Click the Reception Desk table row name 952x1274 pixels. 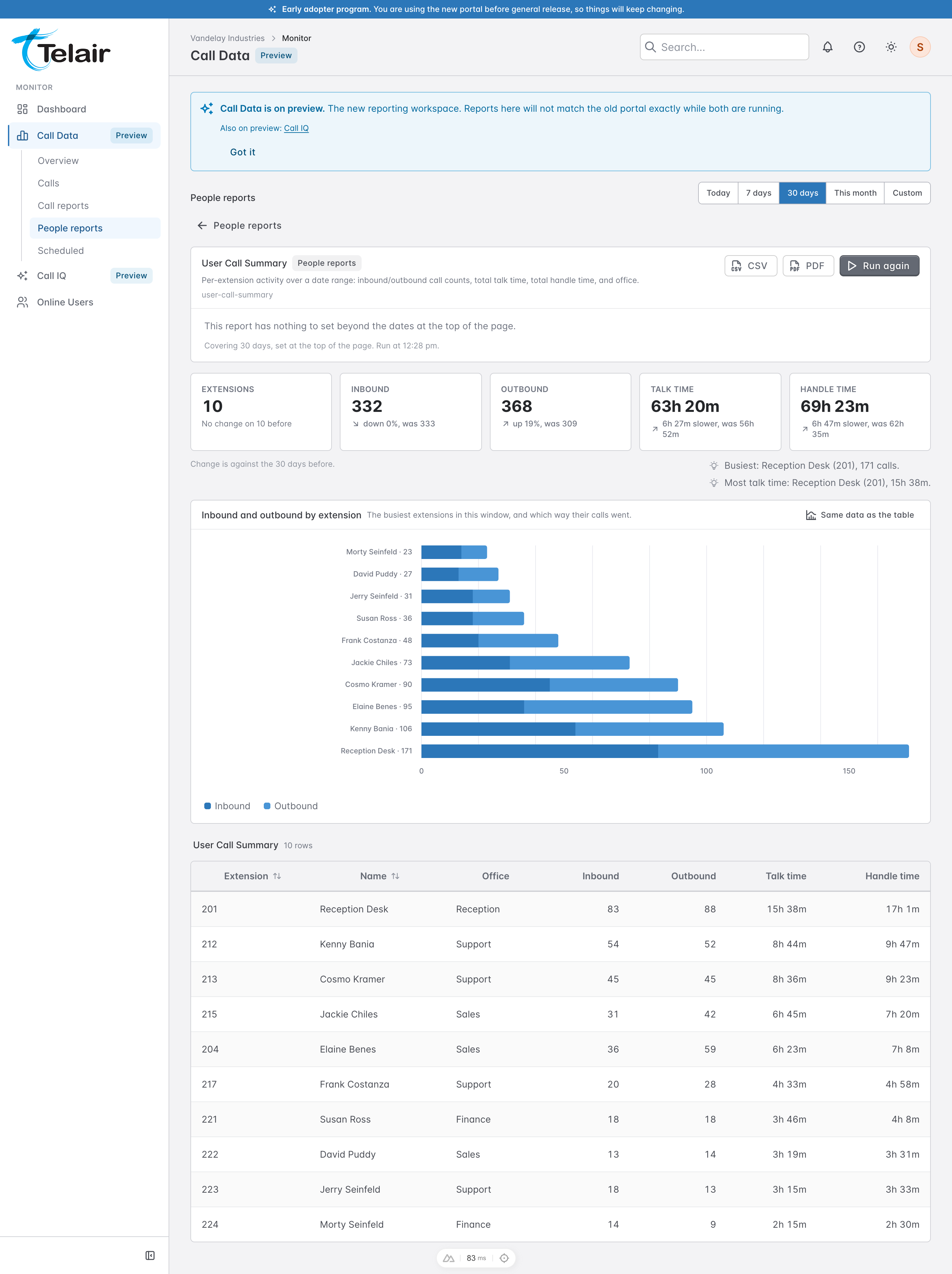(354, 909)
